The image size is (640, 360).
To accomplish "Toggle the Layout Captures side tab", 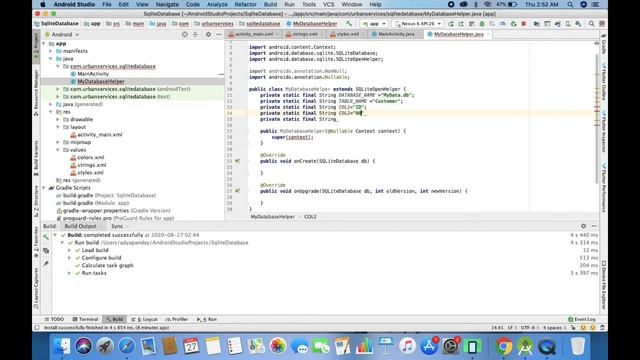I will pyautogui.click(x=36, y=288).
